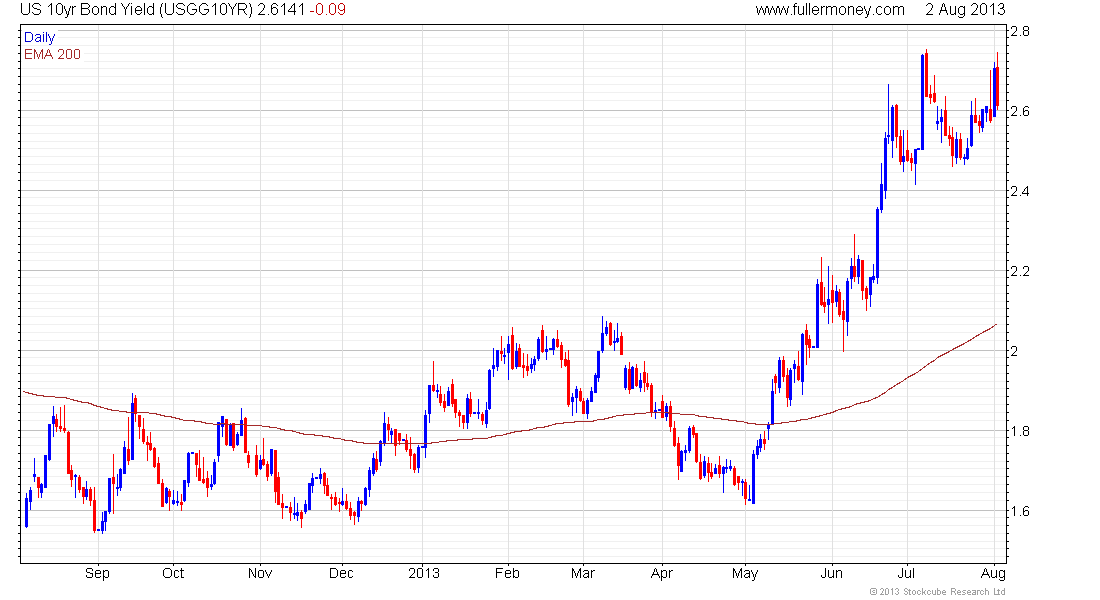The height and width of the screenshot is (600, 1100).
Task: Click the 'Oct' x-axis label
Action: pos(173,573)
